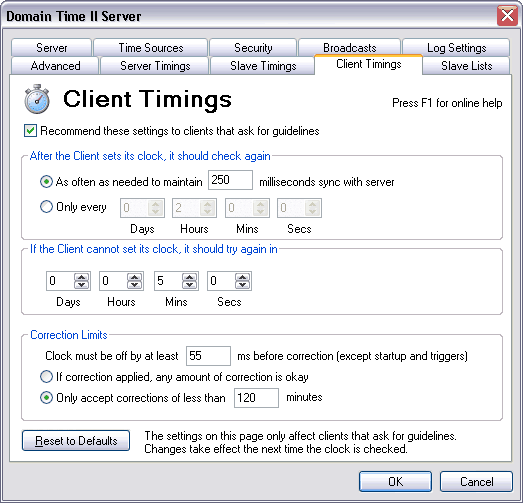Decrease the retry Secs spinner value

[242, 285]
